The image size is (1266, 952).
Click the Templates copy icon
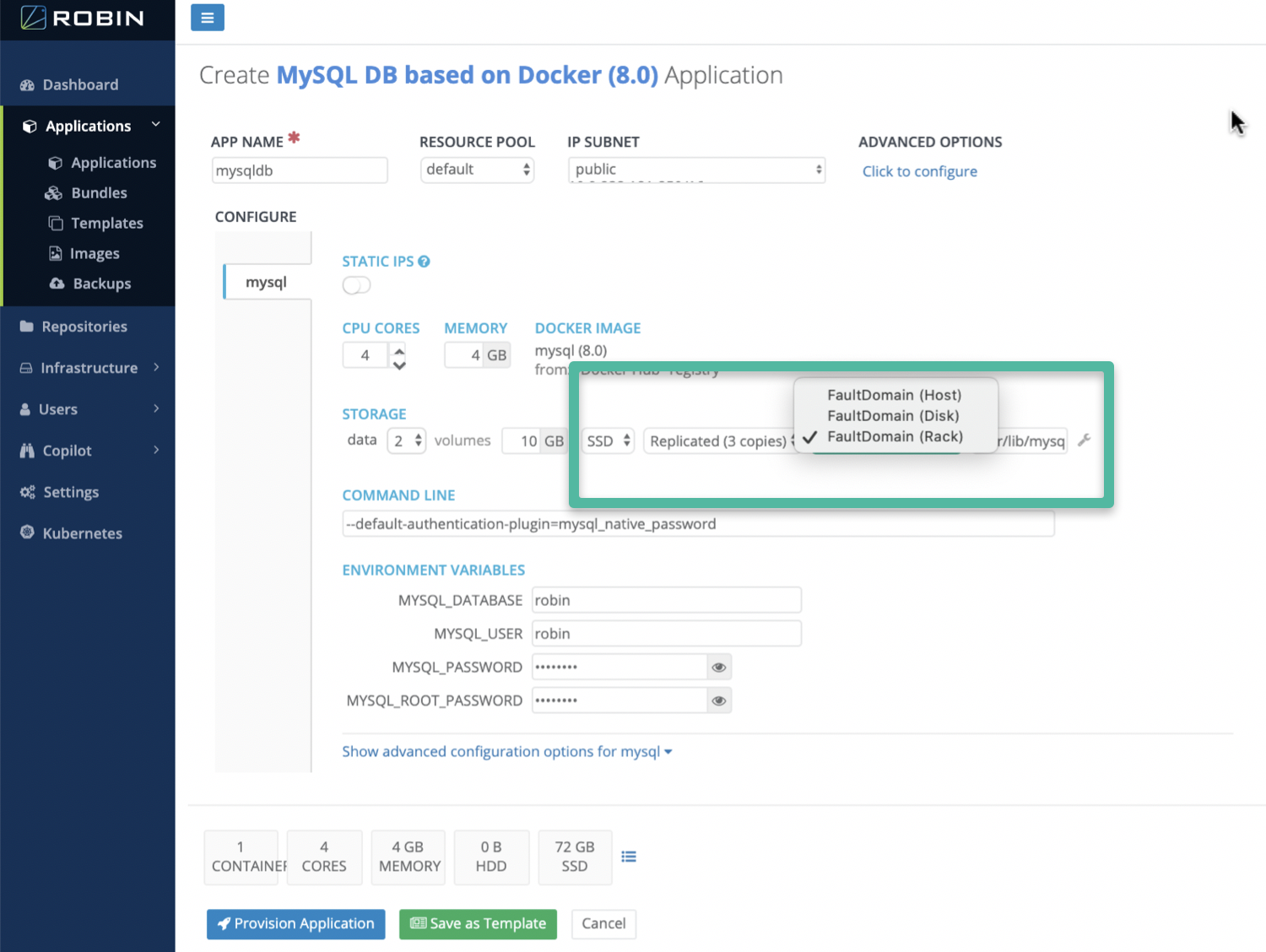(x=56, y=224)
